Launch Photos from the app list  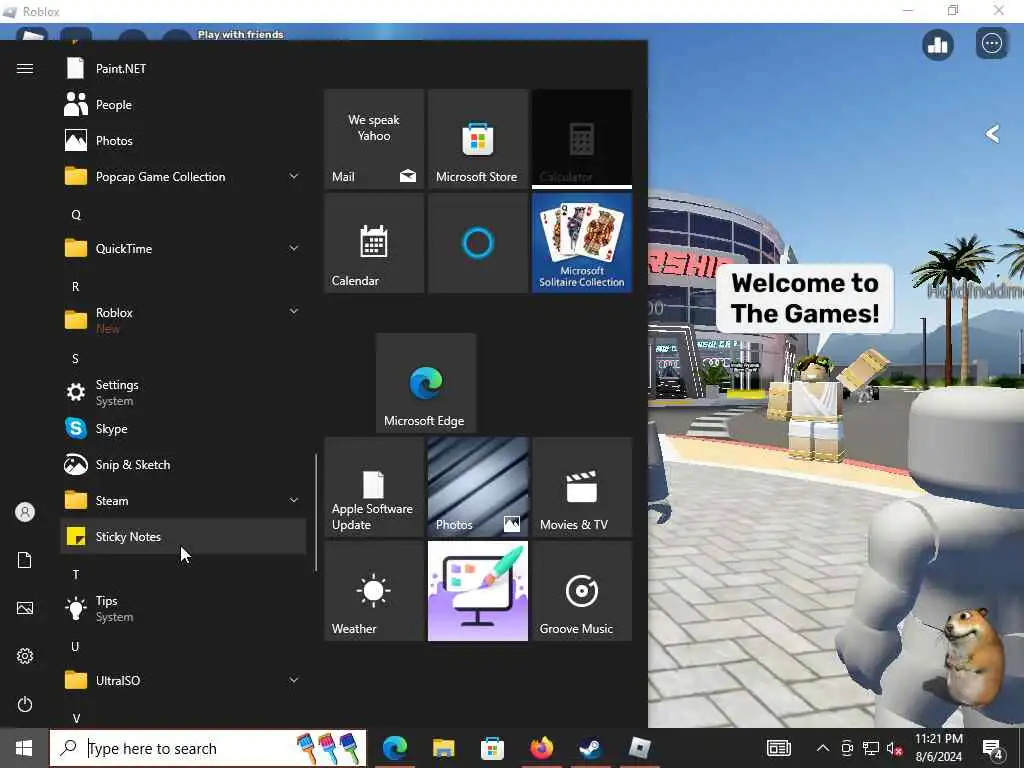(183, 140)
